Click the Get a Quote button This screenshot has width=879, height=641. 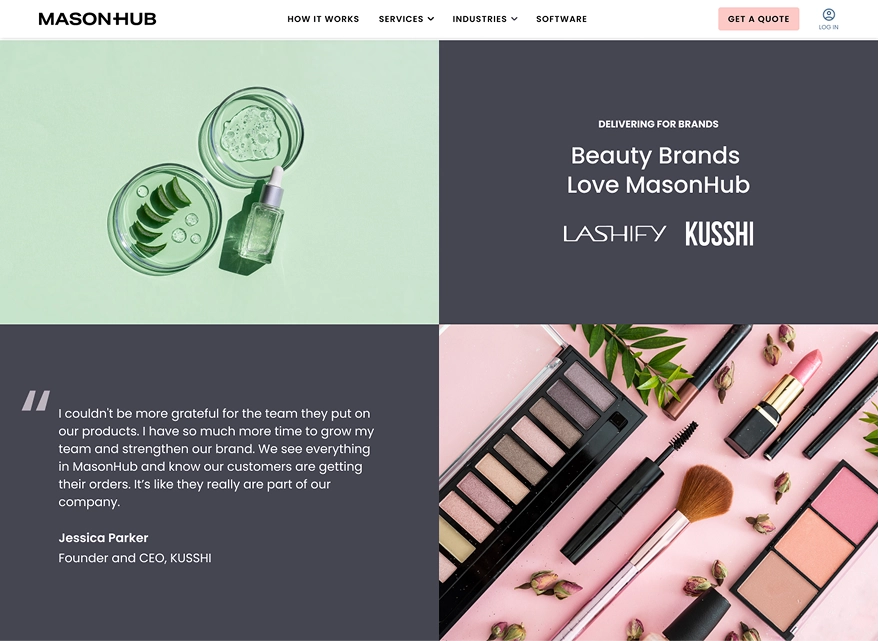758,19
